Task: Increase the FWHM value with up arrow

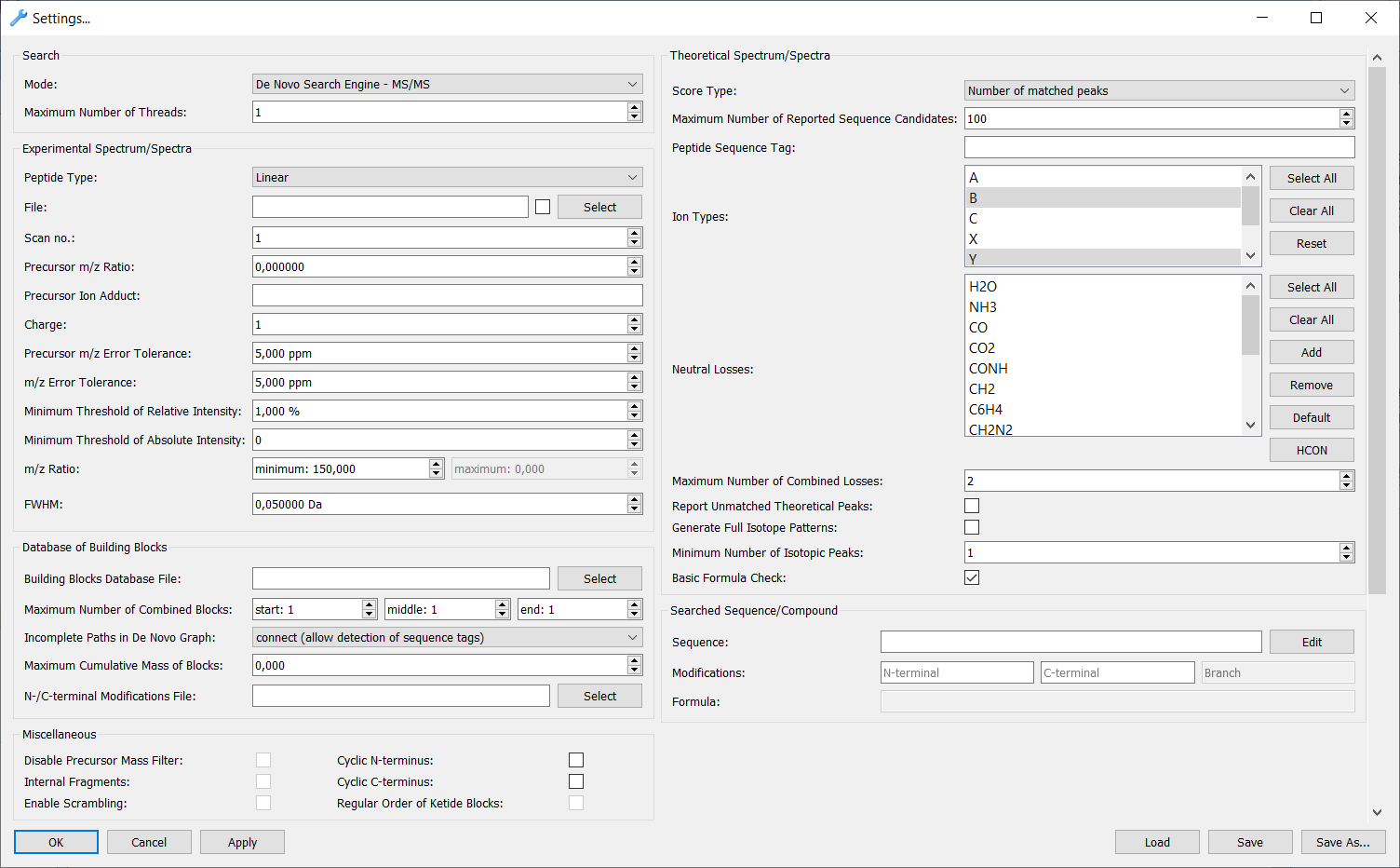Action: (634, 499)
